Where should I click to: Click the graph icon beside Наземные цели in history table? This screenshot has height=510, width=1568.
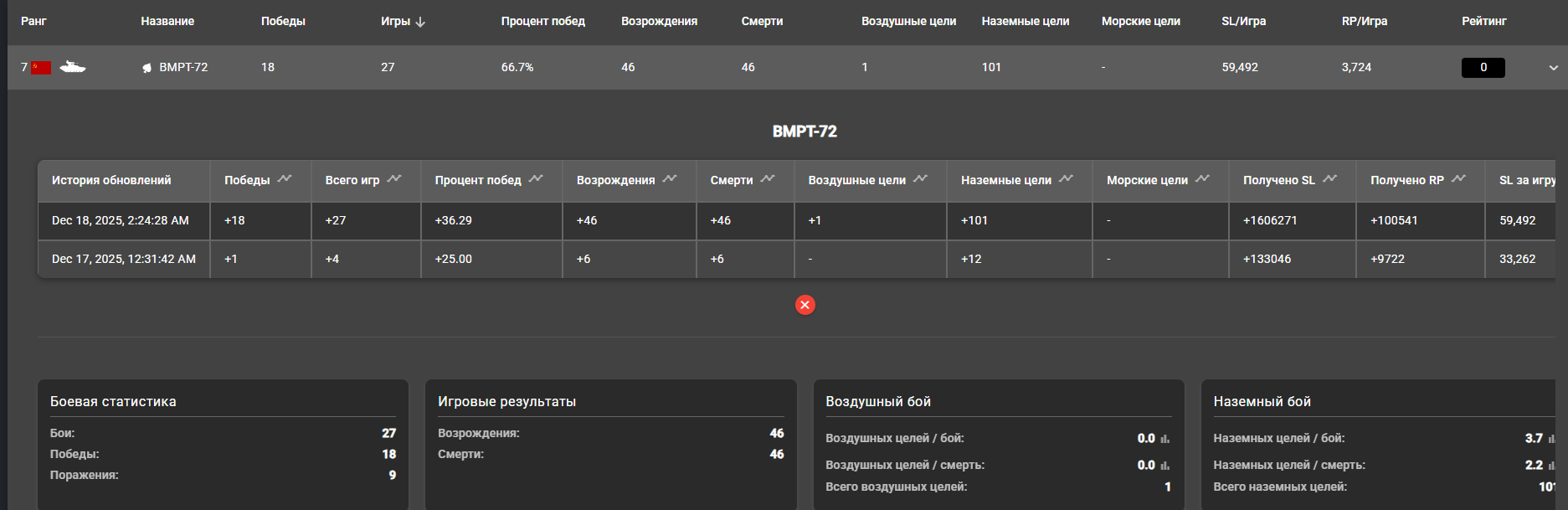(x=1066, y=179)
